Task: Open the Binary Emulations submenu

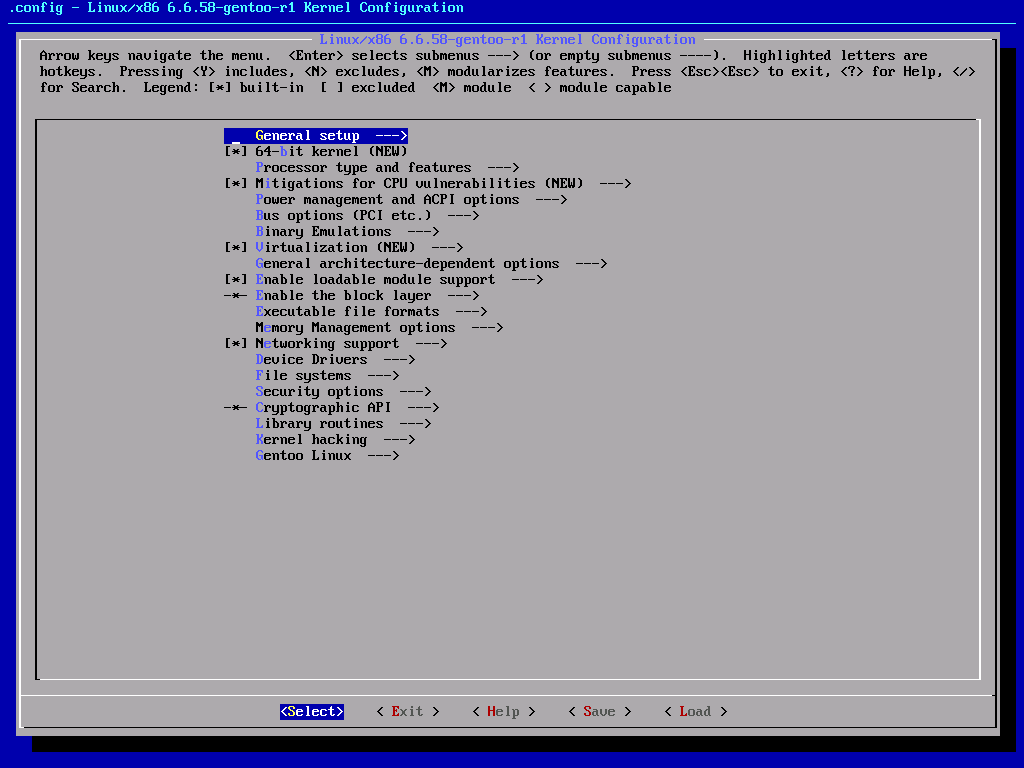Action: click(347, 232)
